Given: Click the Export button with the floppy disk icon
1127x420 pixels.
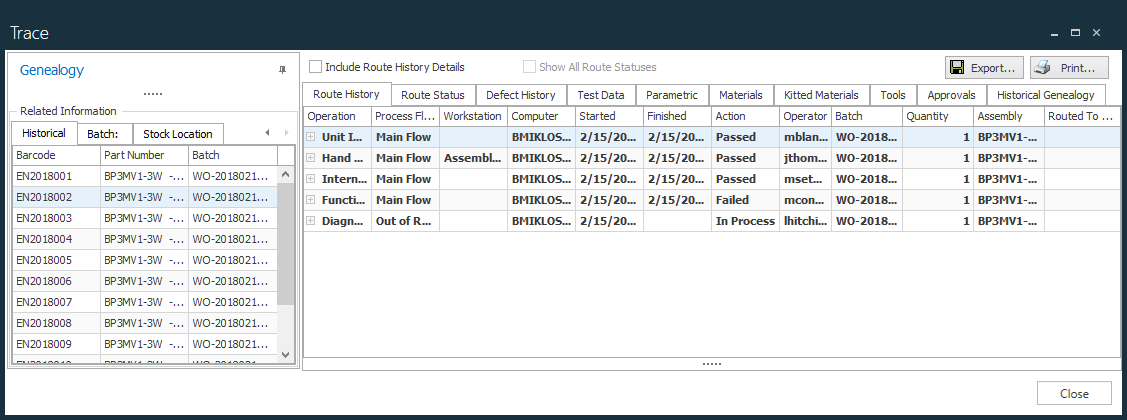Looking at the screenshot, I should pos(984,68).
